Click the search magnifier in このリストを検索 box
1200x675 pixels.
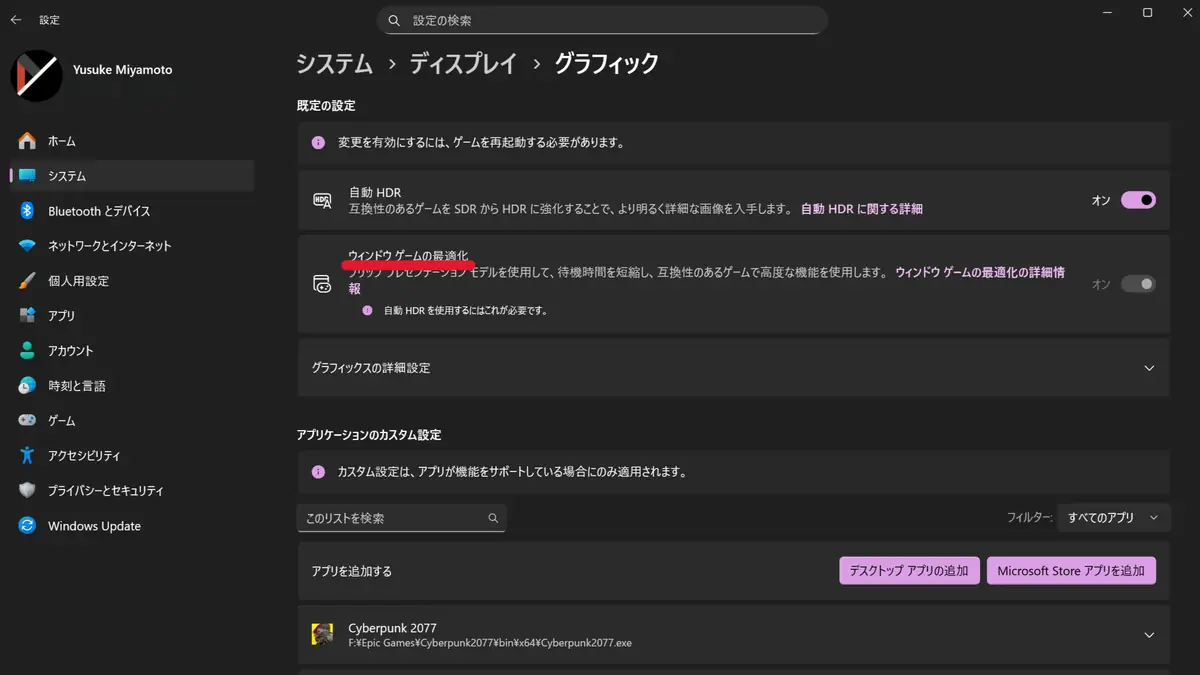[x=493, y=518]
